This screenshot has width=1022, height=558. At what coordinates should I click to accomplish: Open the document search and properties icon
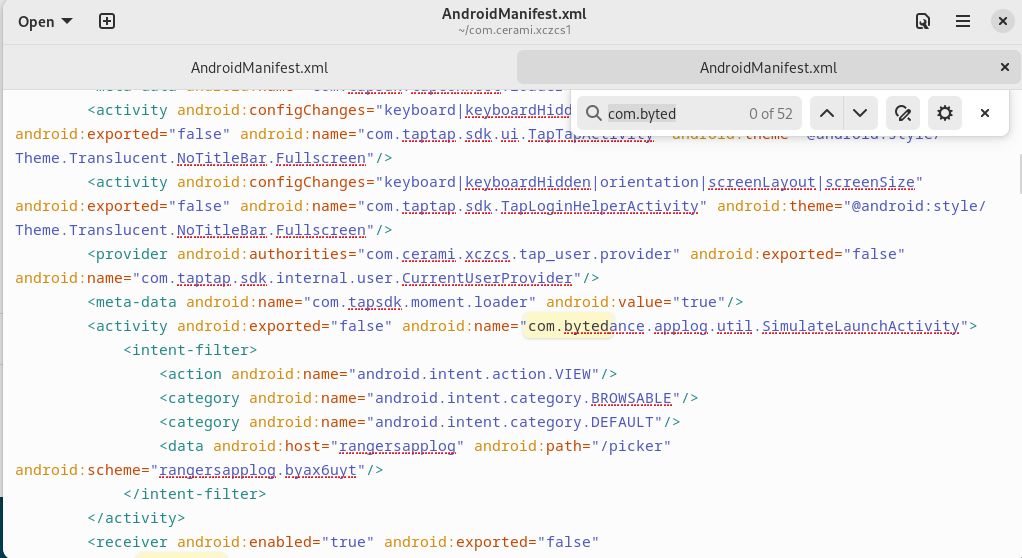[x=923, y=22]
